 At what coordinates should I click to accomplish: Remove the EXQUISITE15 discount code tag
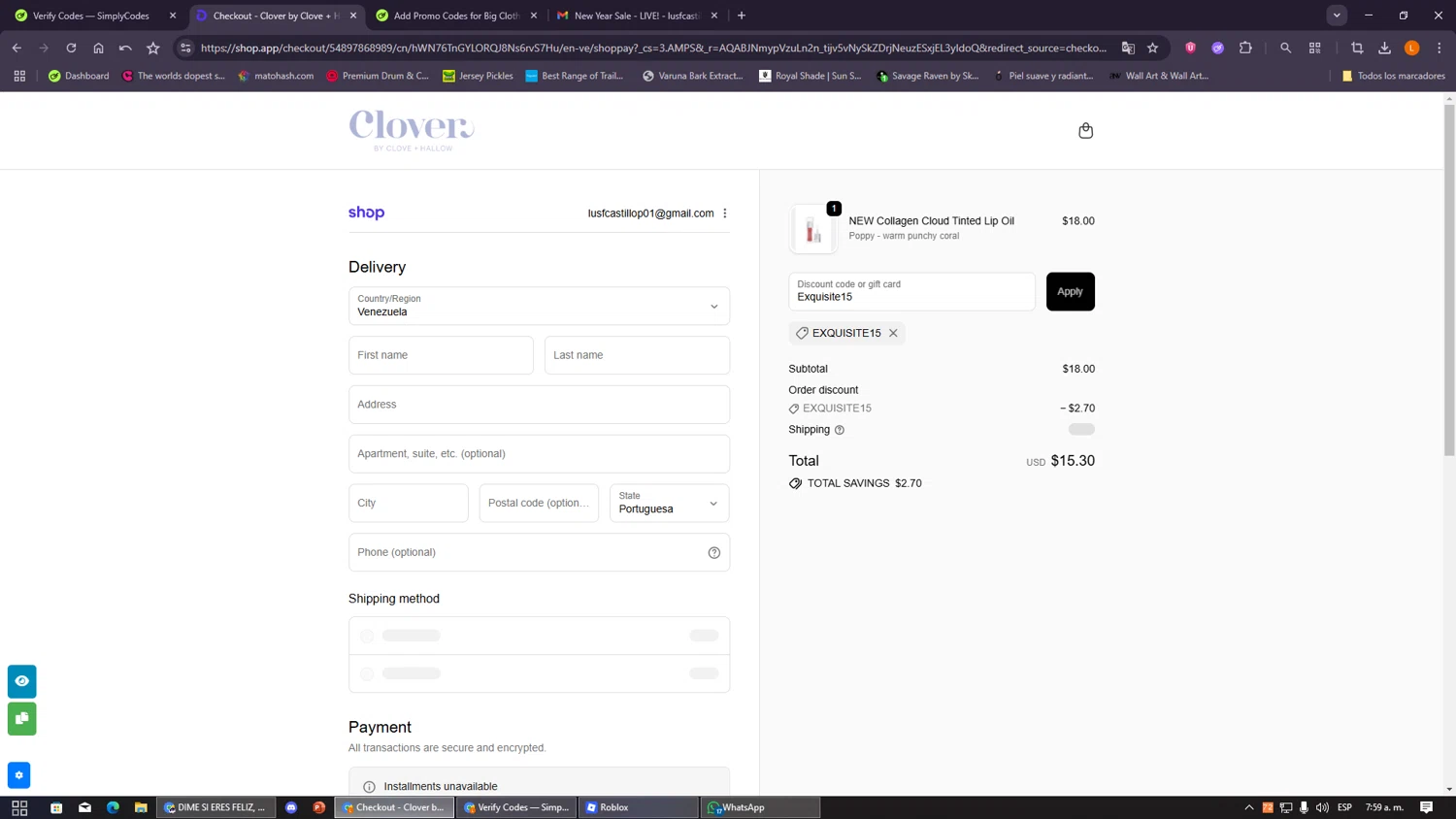(893, 333)
